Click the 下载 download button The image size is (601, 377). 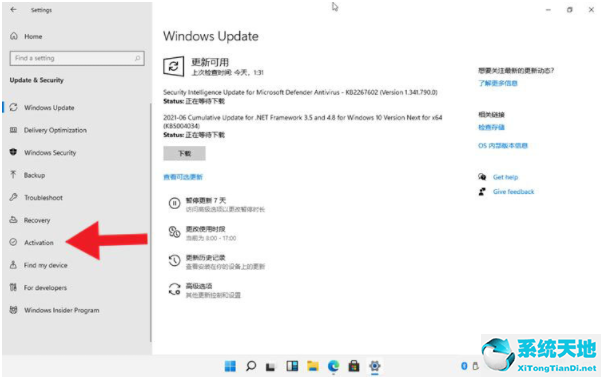pyautogui.click(x=184, y=153)
